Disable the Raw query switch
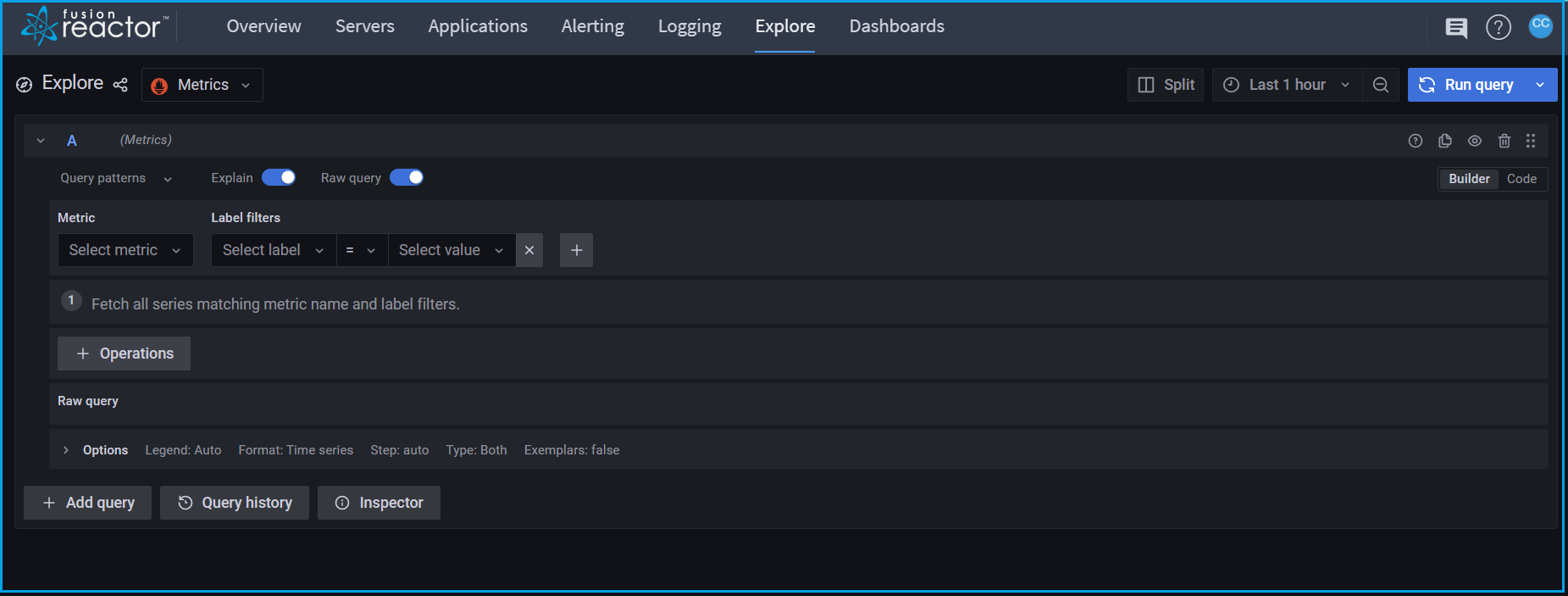Image resolution: width=1568 pixels, height=596 pixels. click(407, 177)
